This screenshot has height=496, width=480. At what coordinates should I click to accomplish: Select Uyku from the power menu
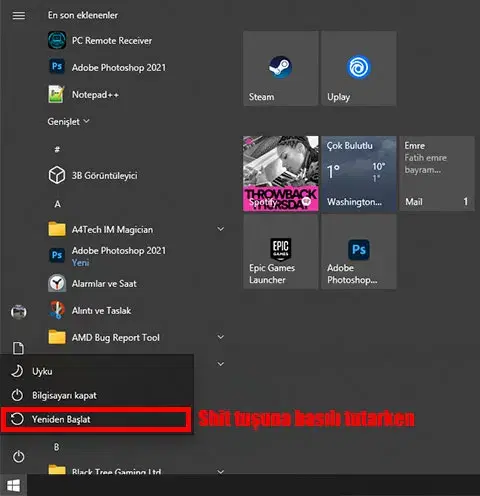97,371
